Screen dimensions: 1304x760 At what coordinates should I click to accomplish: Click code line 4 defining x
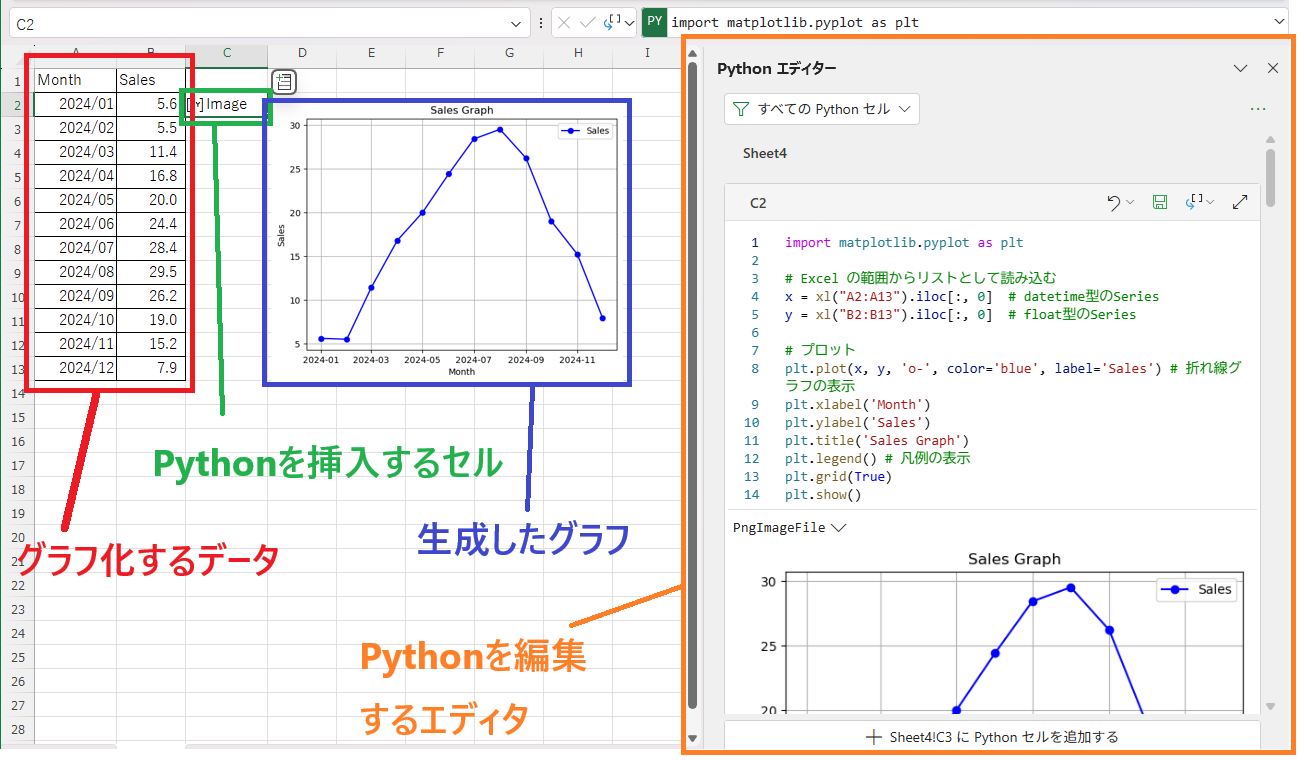(x=972, y=296)
